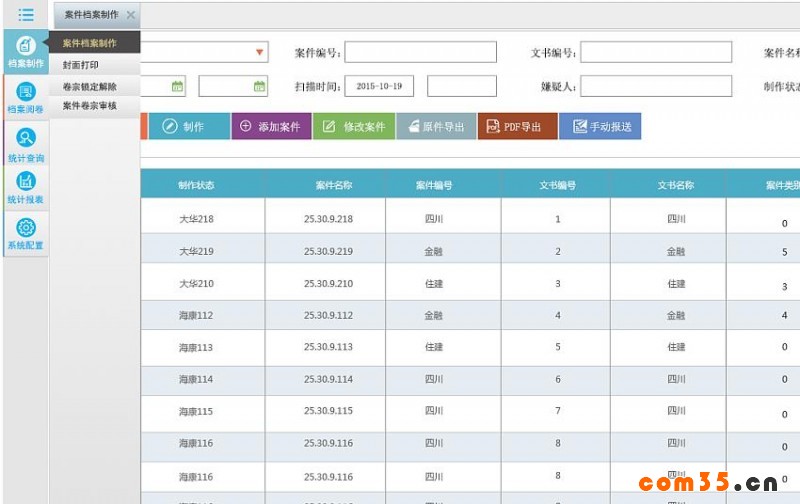Click the empty scan time end field
Image resolution: width=800 pixels, height=504 pixels.
click(x=462, y=86)
